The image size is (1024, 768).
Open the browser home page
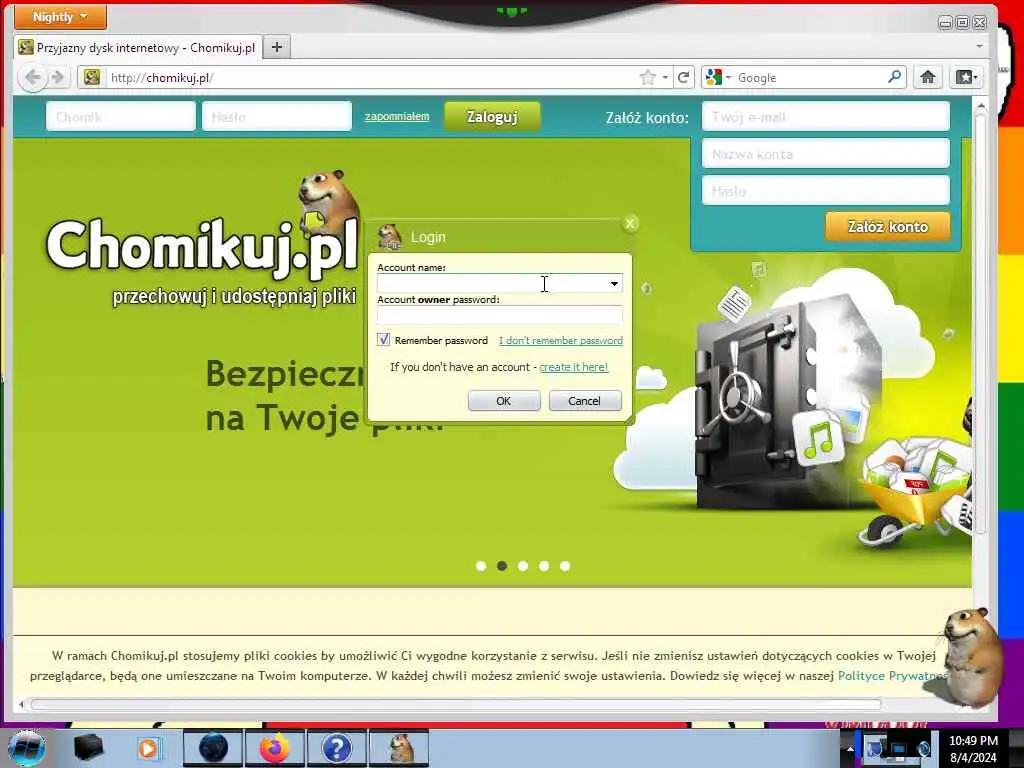(x=927, y=78)
